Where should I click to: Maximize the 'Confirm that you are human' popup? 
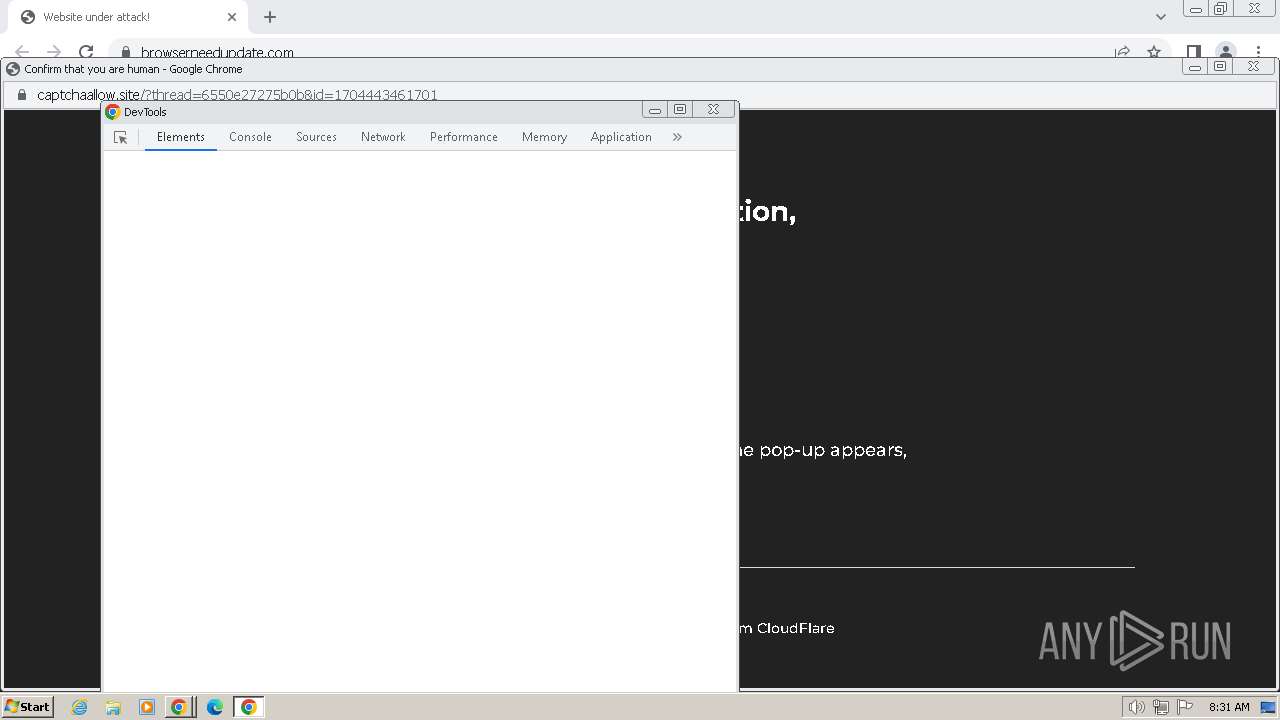pos(1220,67)
